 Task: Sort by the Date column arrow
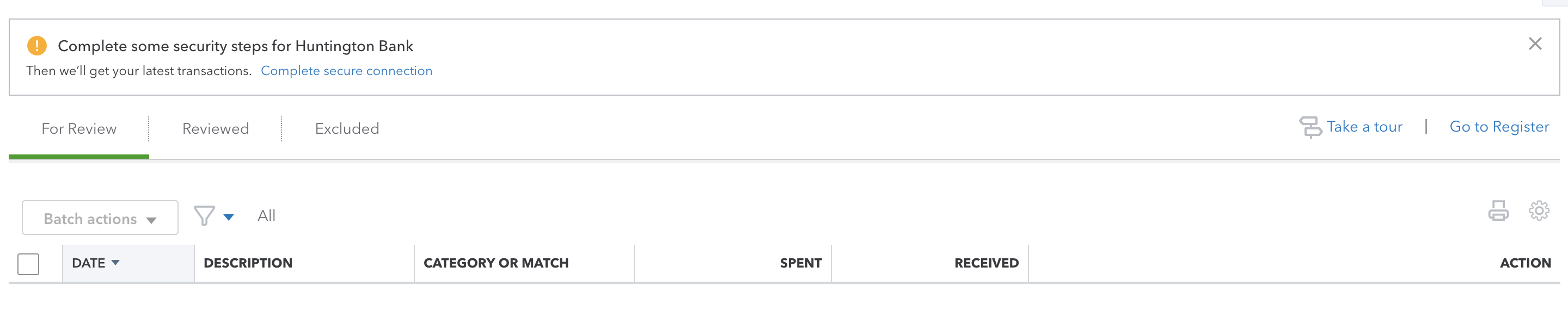pyautogui.click(x=115, y=263)
